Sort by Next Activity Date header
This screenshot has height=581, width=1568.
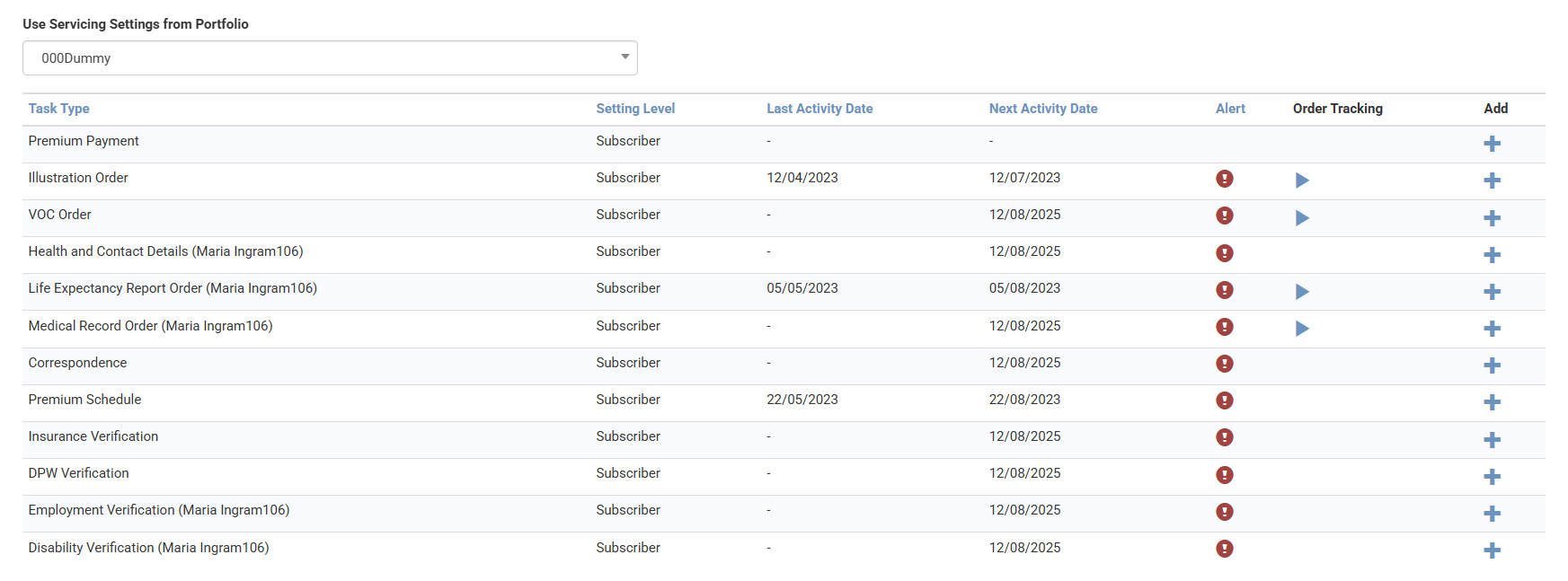(1042, 109)
